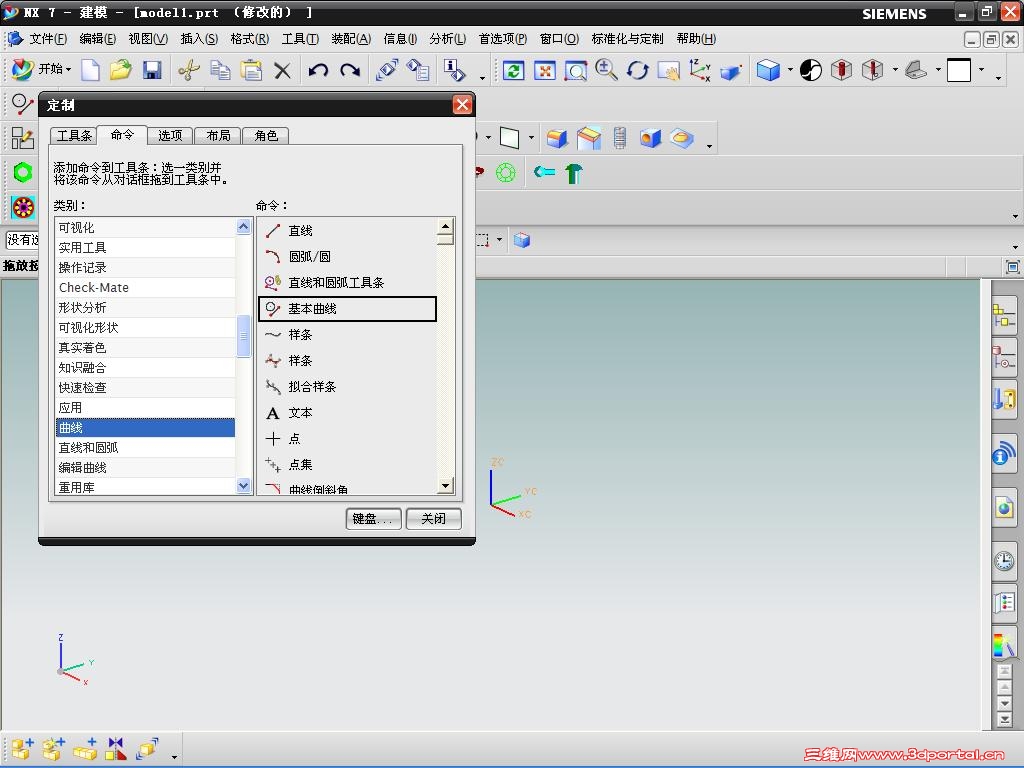1024x768 pixels.
Task: Open the history clock sidebar icon
Action: click(1004, 560)
